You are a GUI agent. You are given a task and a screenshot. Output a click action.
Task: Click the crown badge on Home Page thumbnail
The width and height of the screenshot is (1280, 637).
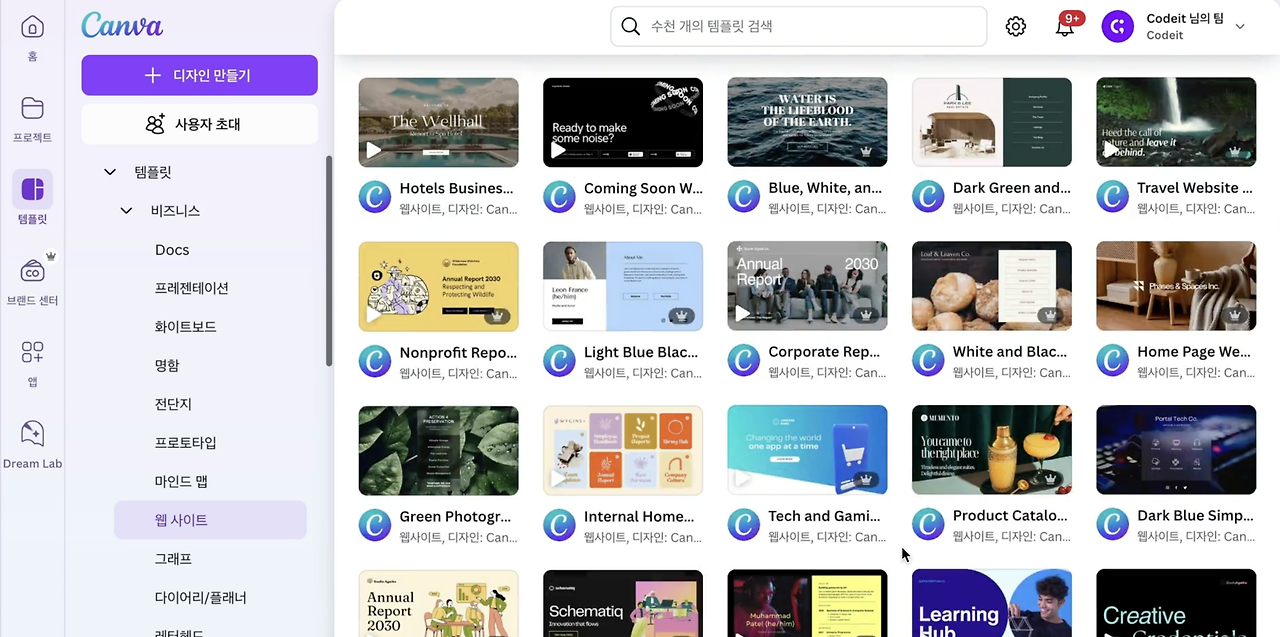[1235, 316]
